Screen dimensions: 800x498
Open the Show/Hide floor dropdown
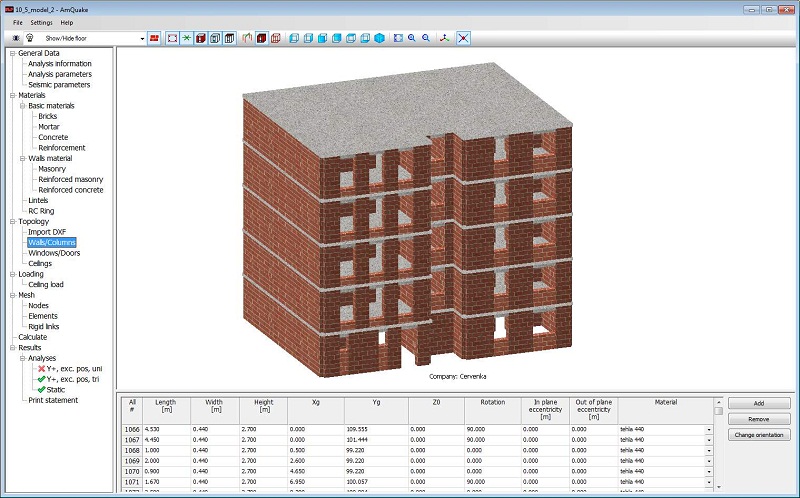[x=142, y=38]
